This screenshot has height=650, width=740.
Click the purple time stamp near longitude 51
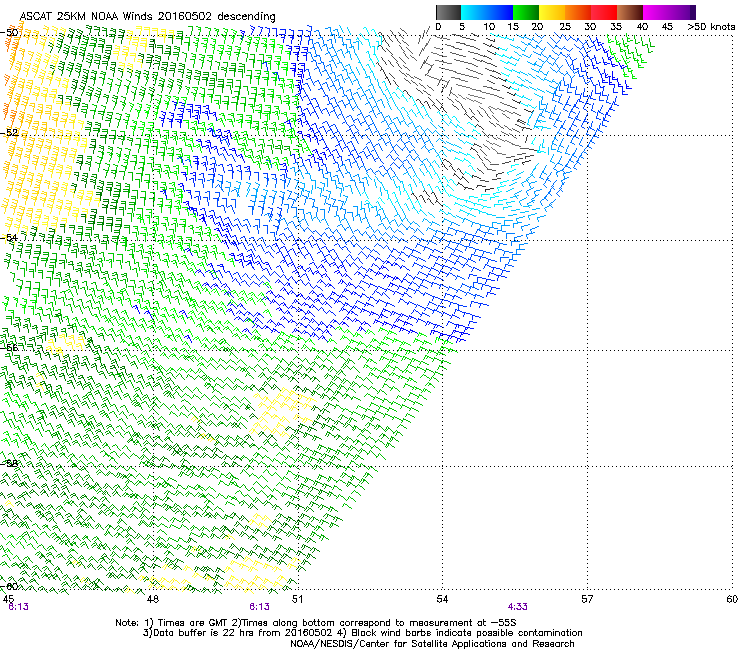[x=260, y=607]
